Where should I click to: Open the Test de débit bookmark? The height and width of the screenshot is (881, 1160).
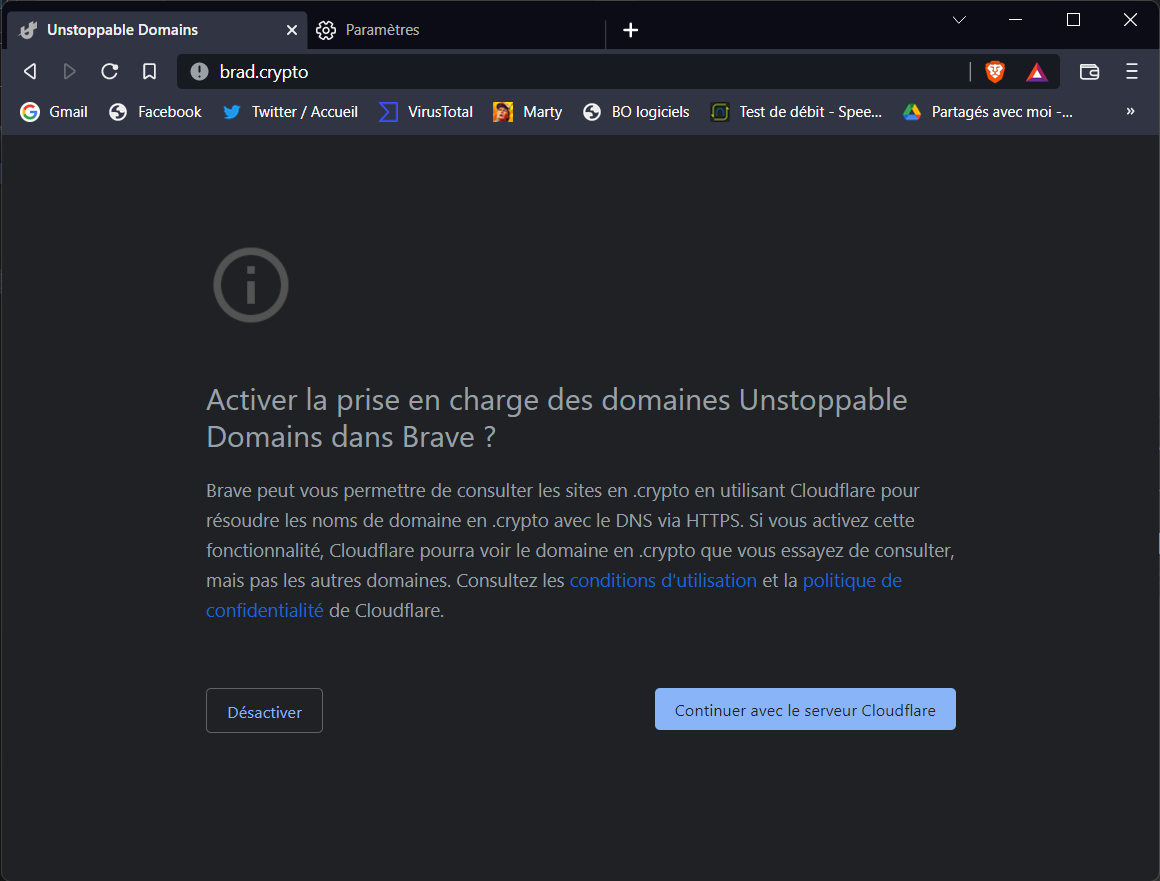point(797,112)
